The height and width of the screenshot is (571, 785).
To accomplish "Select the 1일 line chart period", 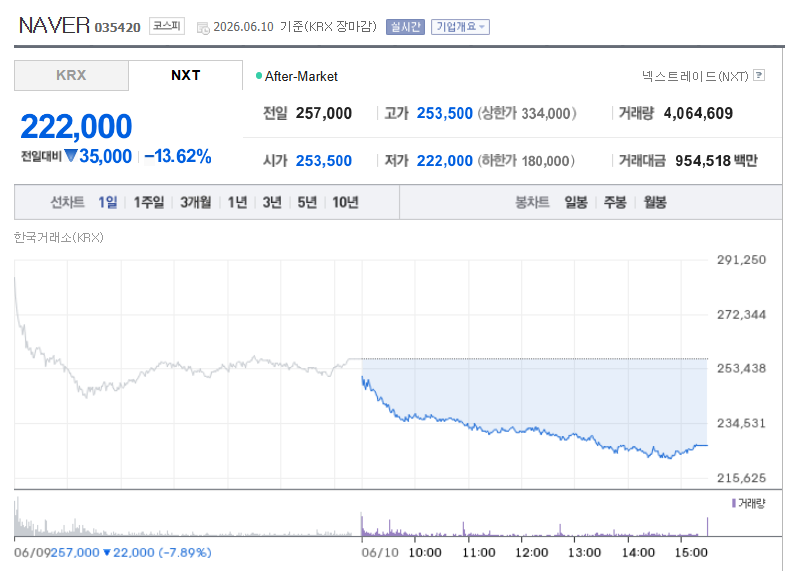I will pyautogui.click(x=108, y=202).
